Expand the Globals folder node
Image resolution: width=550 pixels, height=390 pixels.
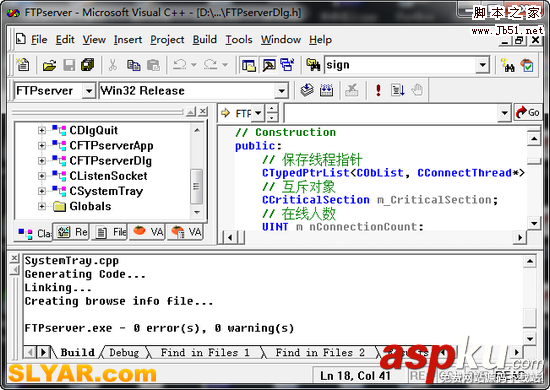(x=41, y=206)
